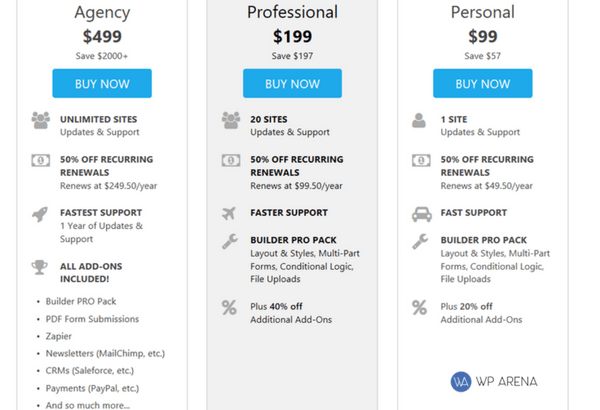Click the trophy icon for All Add-Ons
This screenshot has height=410, width=600.
coord(39,267)
